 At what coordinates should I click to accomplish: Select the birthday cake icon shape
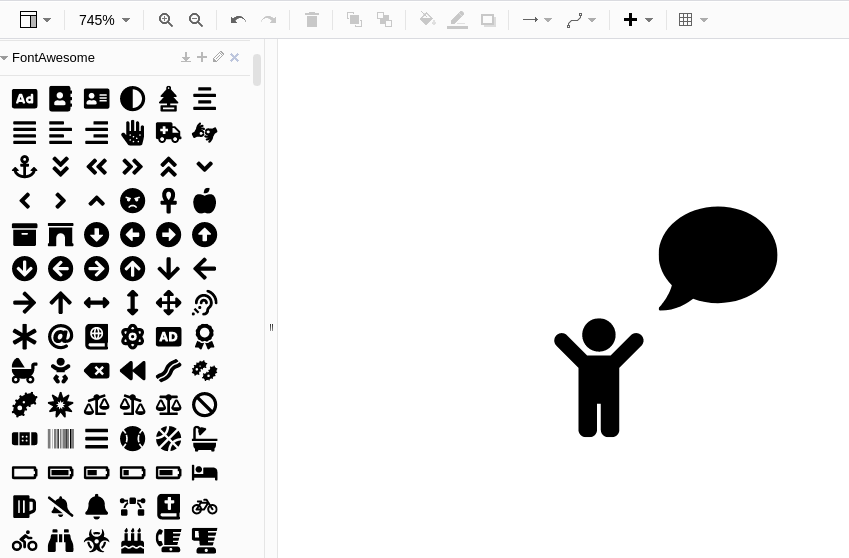coord(133,541)
